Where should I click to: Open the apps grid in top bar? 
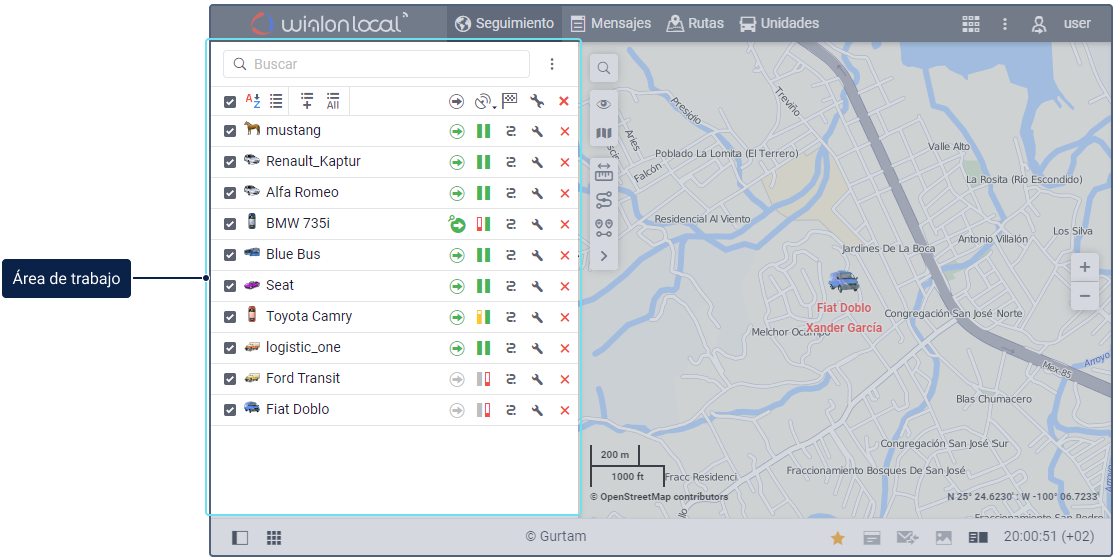970,24
